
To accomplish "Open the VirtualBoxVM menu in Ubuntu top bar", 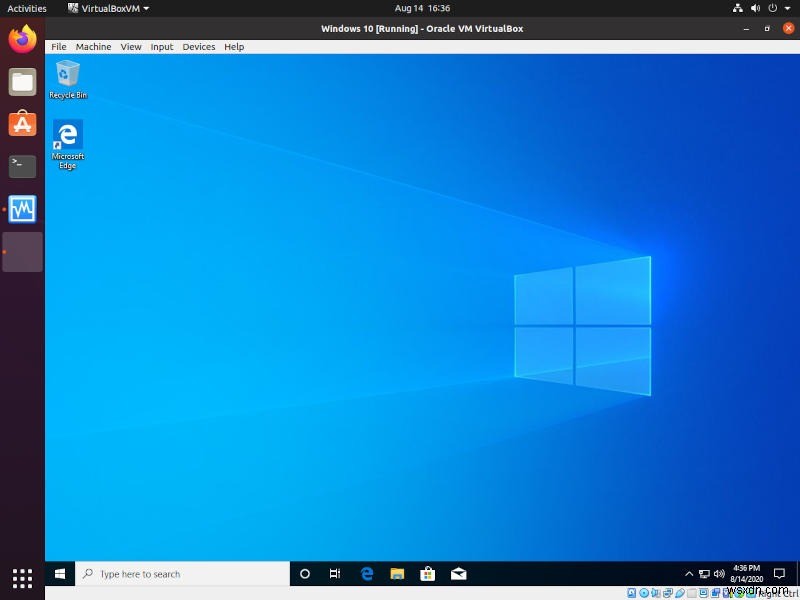I will click(x=107, y=8).
